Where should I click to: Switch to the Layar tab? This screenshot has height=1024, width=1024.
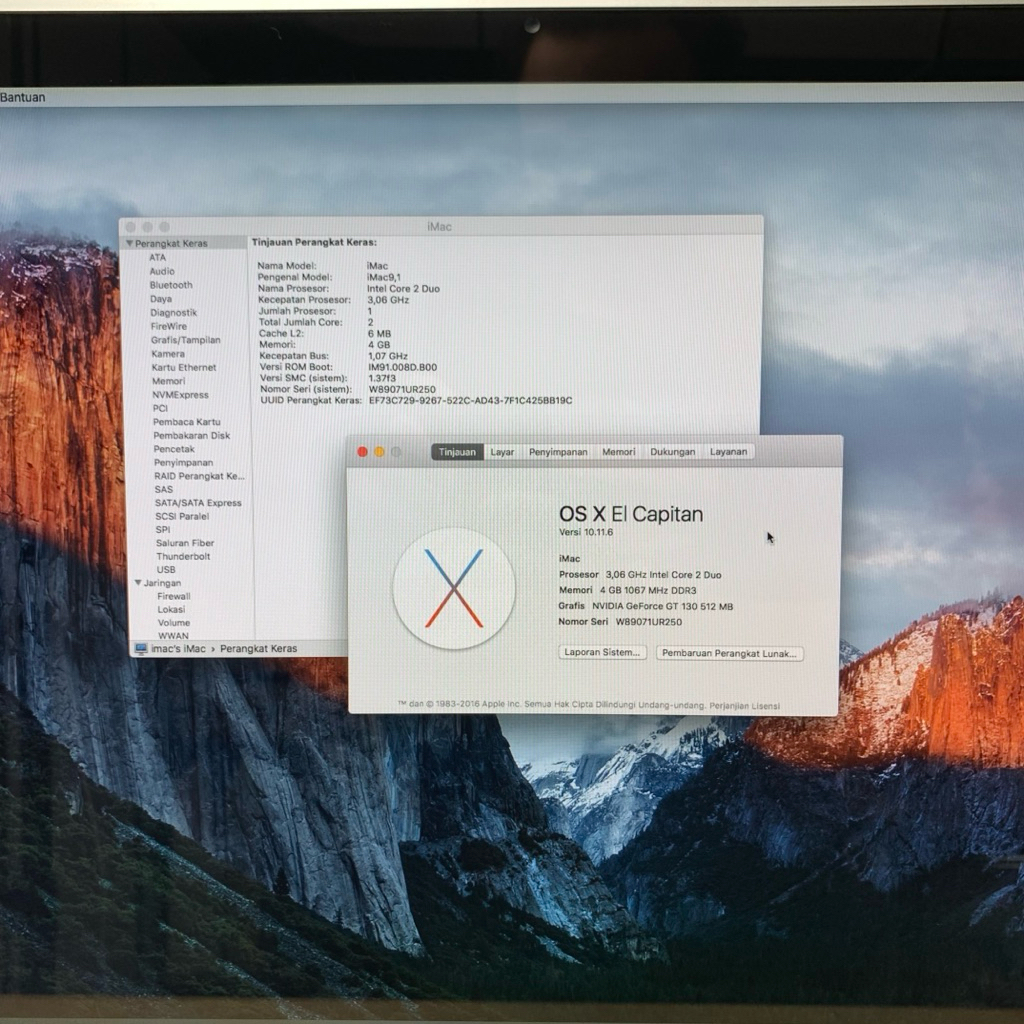[502, 452]
